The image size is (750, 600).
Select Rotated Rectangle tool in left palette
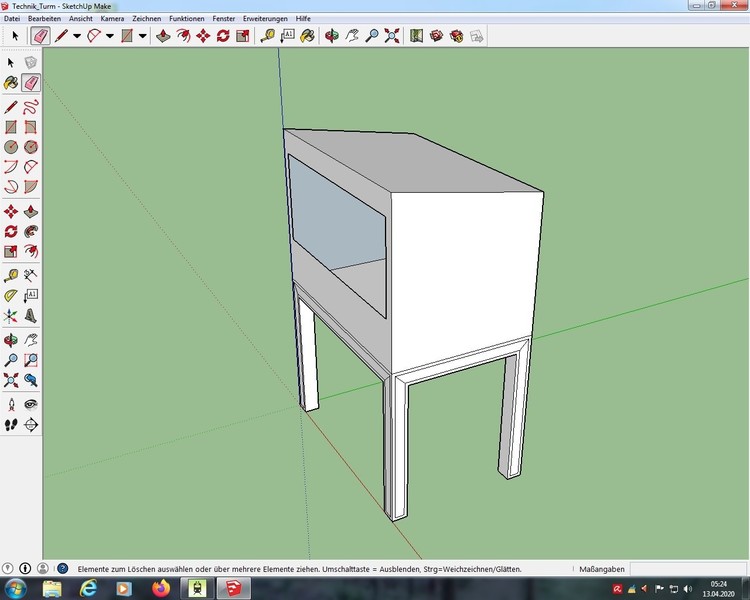[x=31, y=127]
